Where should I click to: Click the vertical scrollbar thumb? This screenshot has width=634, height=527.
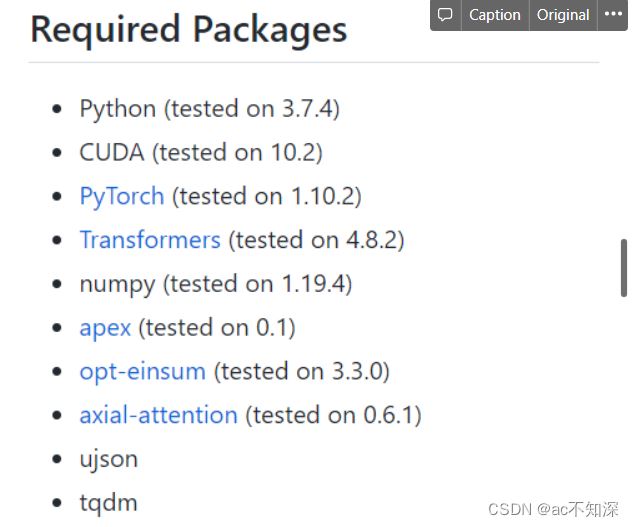click(624, 268)
